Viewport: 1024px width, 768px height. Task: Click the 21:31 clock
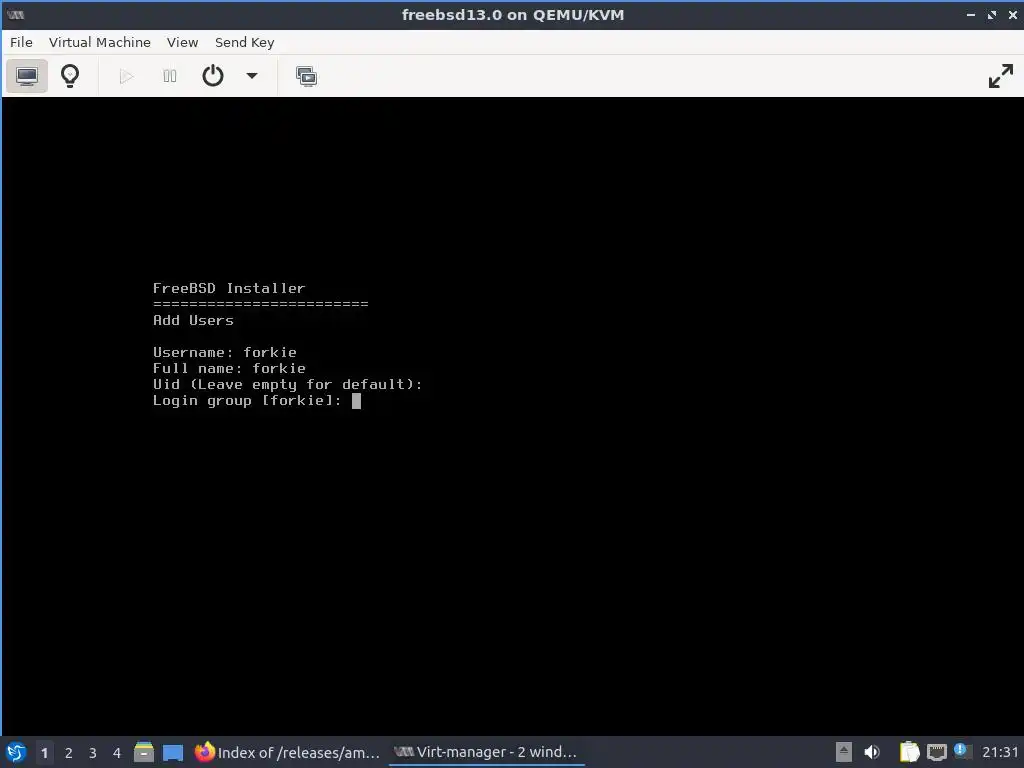[1000, 752]
